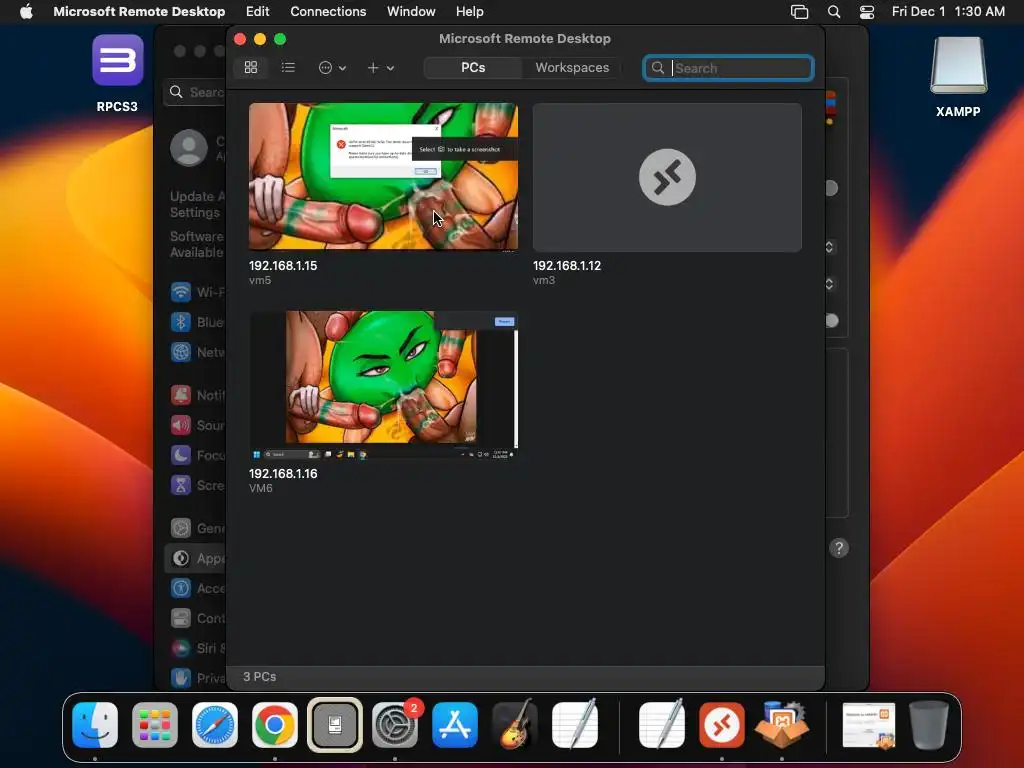Screen dimensions: 1024x768
Task: Select the Workspaces tab
Action: tap(572, 67)
